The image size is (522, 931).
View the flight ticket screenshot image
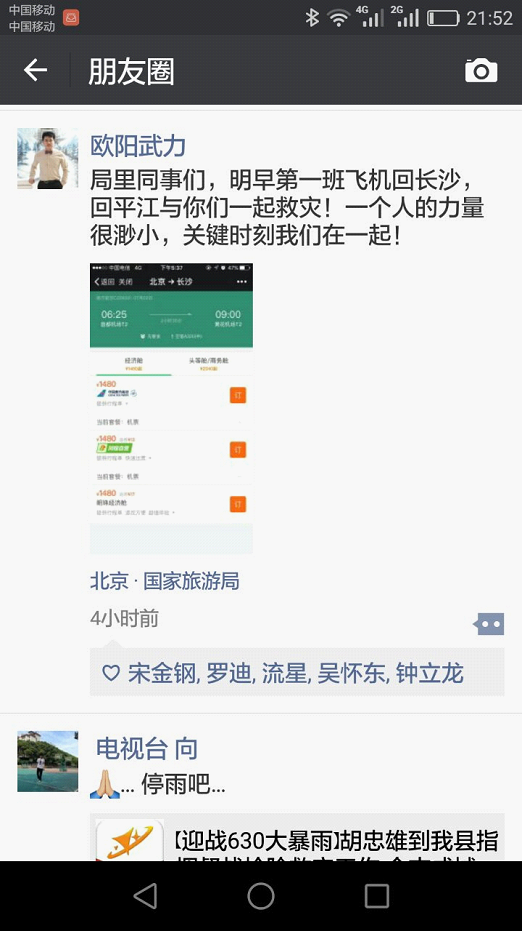coord(171,408)
